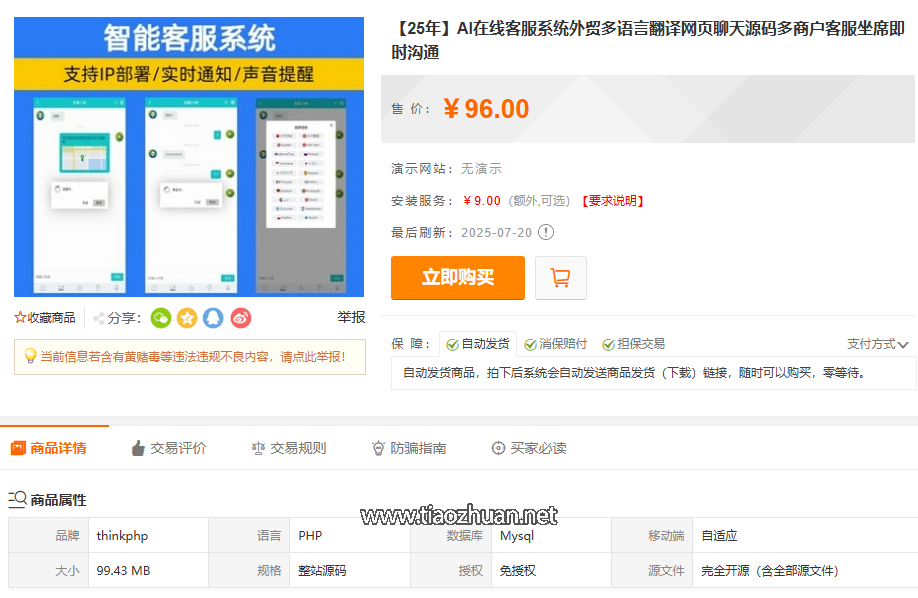The image size is (918, 598).
Task: Click the 2025-07-20 refresh date
Action: click(x=496, y=233)
